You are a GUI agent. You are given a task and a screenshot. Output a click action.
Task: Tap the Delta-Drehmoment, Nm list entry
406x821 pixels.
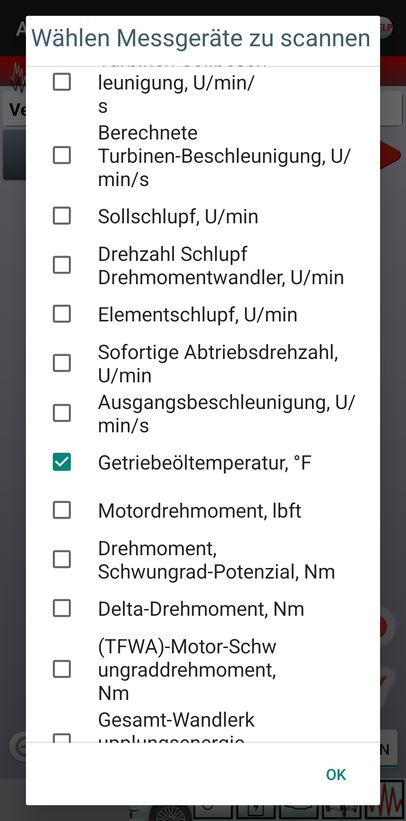201,609
